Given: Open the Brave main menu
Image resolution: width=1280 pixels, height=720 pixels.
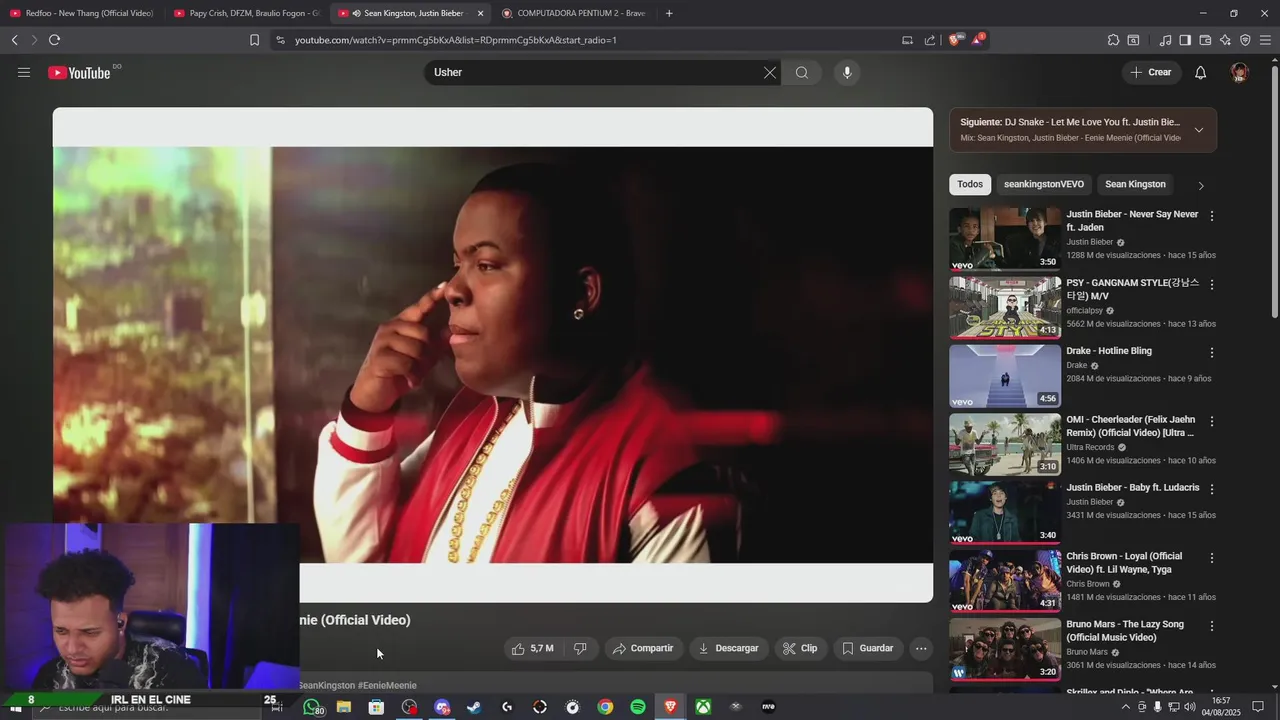Looking at the screenshot, I should 1265,40.
